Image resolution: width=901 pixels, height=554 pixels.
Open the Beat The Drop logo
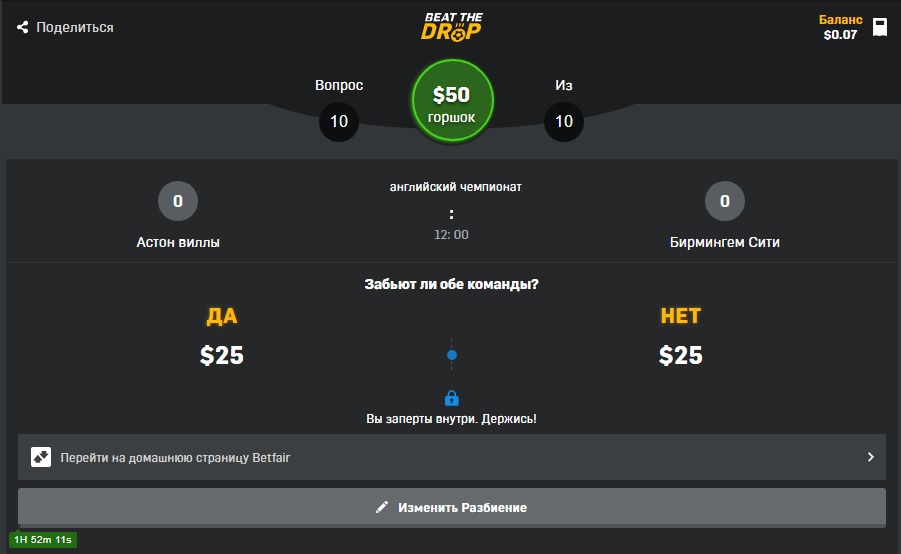coord(452,27)
